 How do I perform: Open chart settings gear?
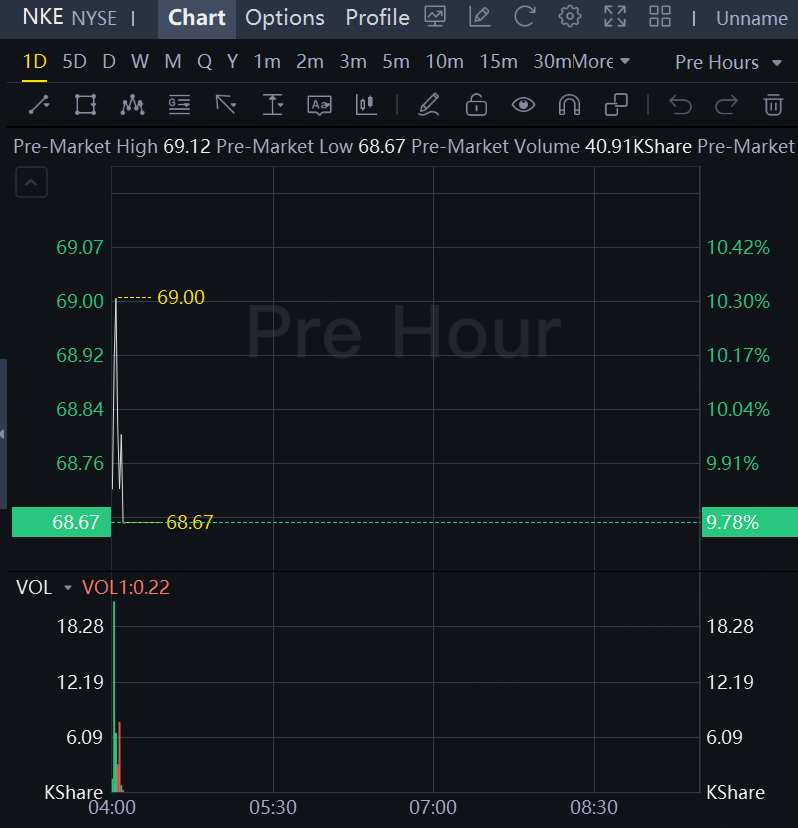tap(570, 17)
